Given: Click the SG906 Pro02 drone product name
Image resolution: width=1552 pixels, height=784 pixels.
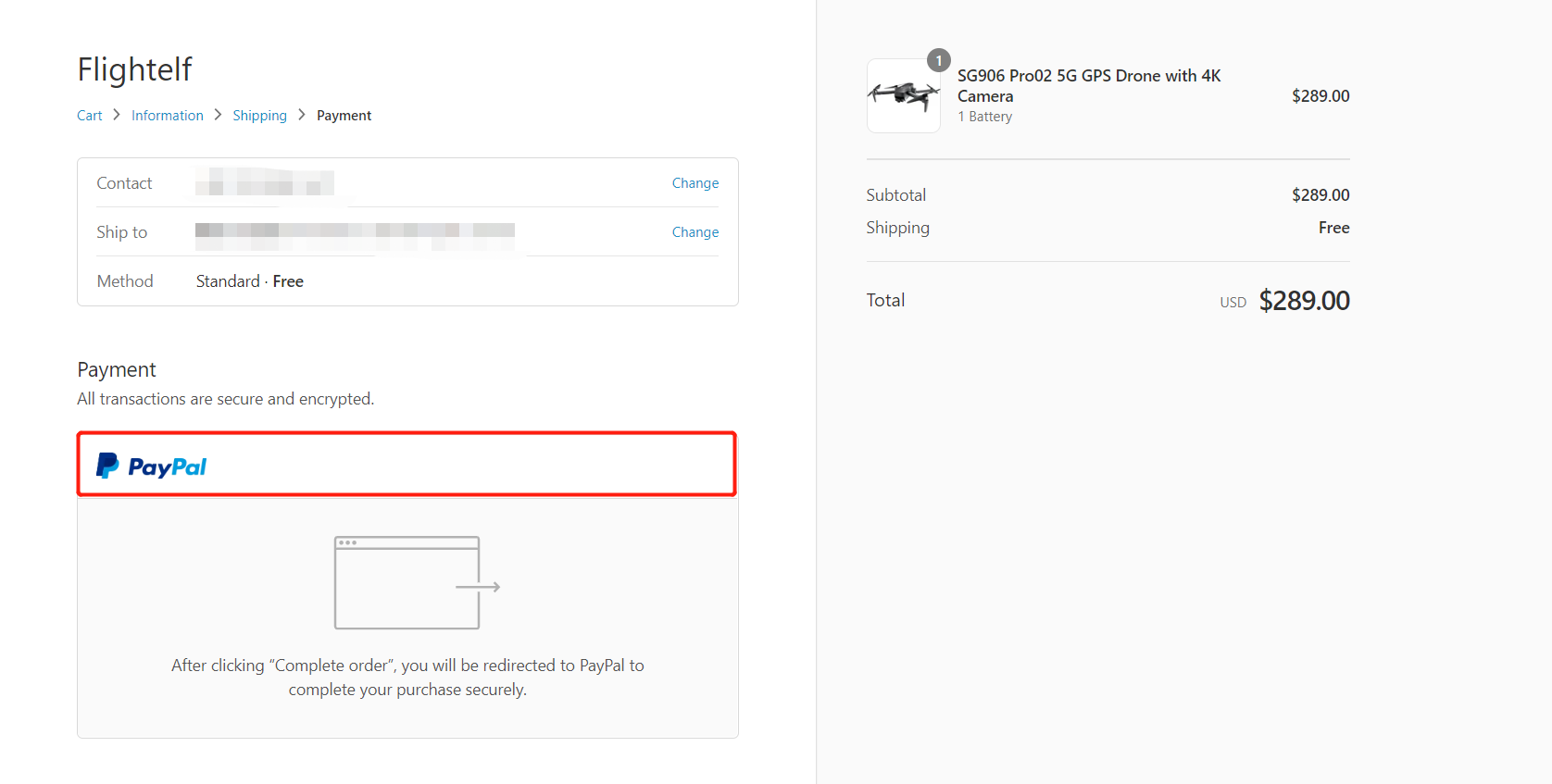Looking at the screenshot, I should 1089,86.
